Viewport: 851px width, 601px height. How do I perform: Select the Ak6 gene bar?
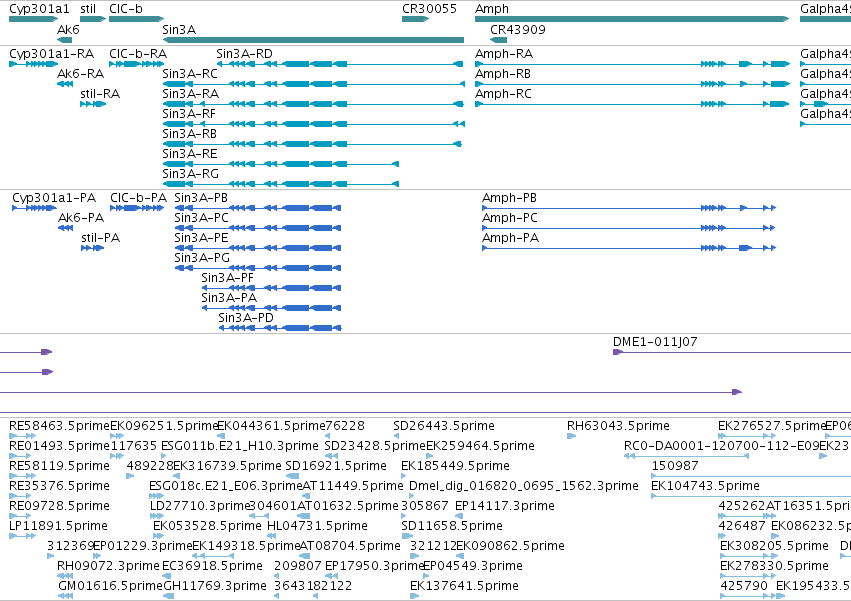(x=65, y=40)
